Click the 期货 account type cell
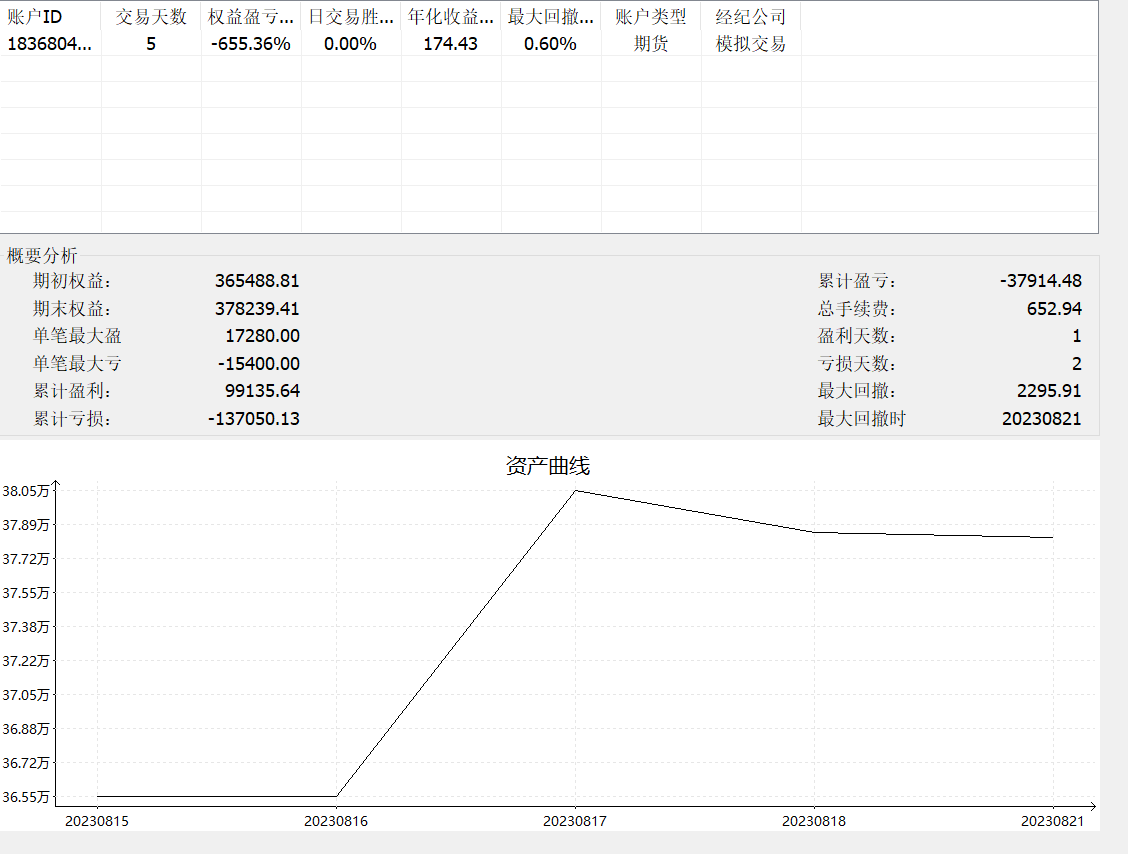This screenshot has width=1128, height=854. pos(650,44)
